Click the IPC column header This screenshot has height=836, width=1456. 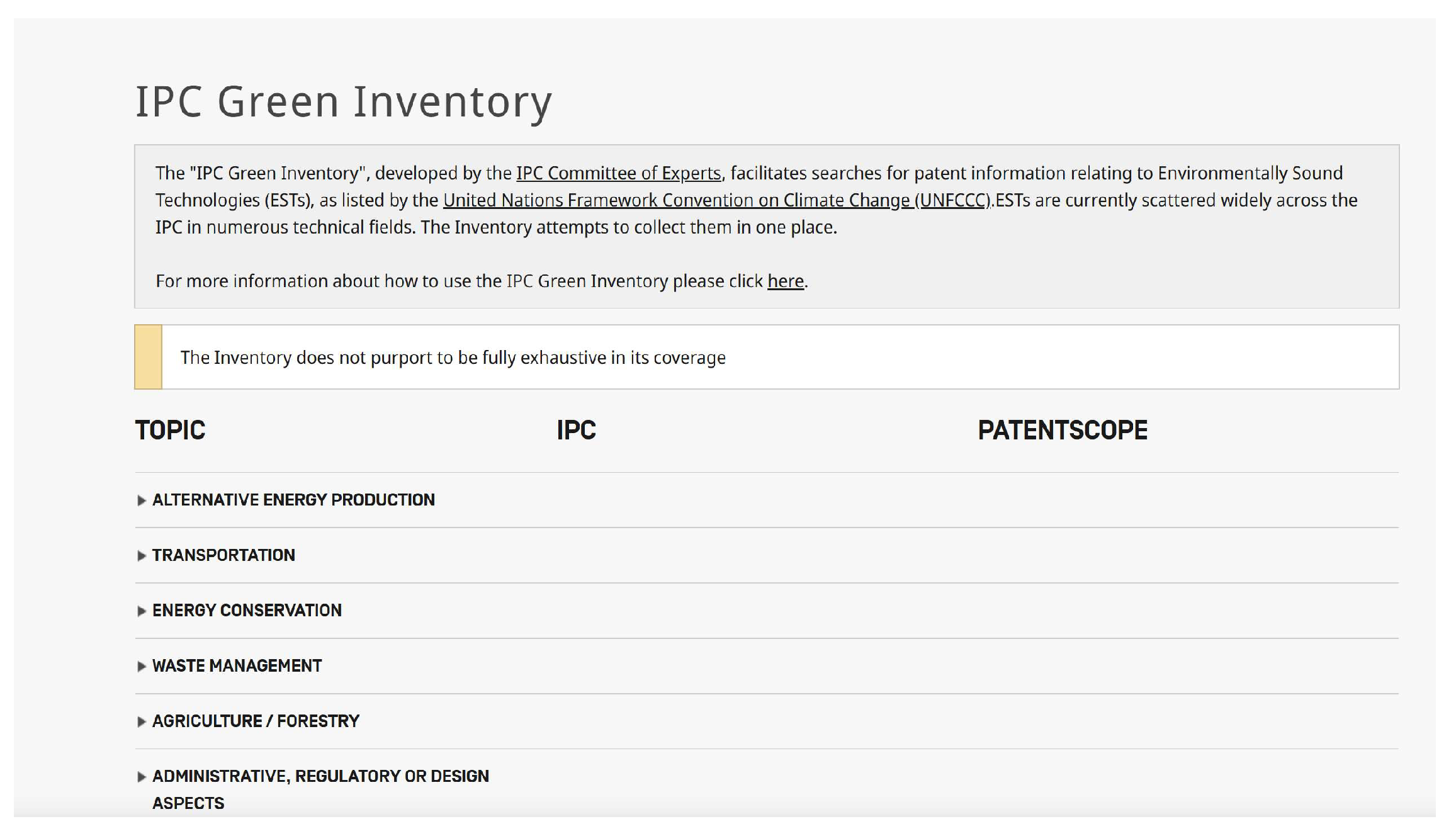[576, 431]
